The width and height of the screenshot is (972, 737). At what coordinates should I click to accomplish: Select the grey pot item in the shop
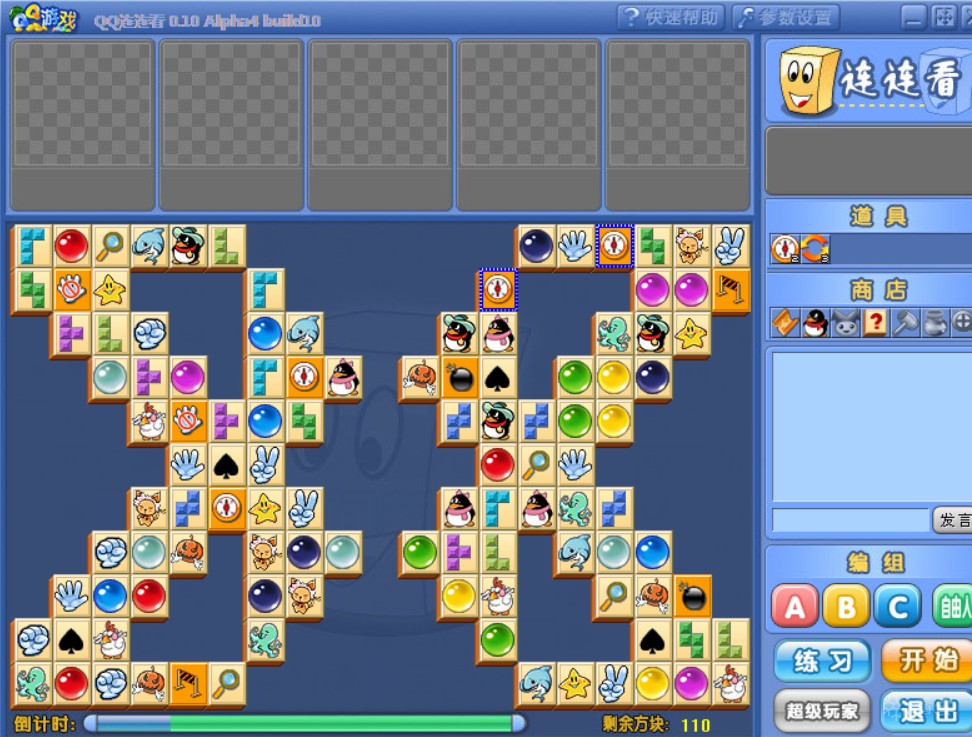tap(934, 322)
